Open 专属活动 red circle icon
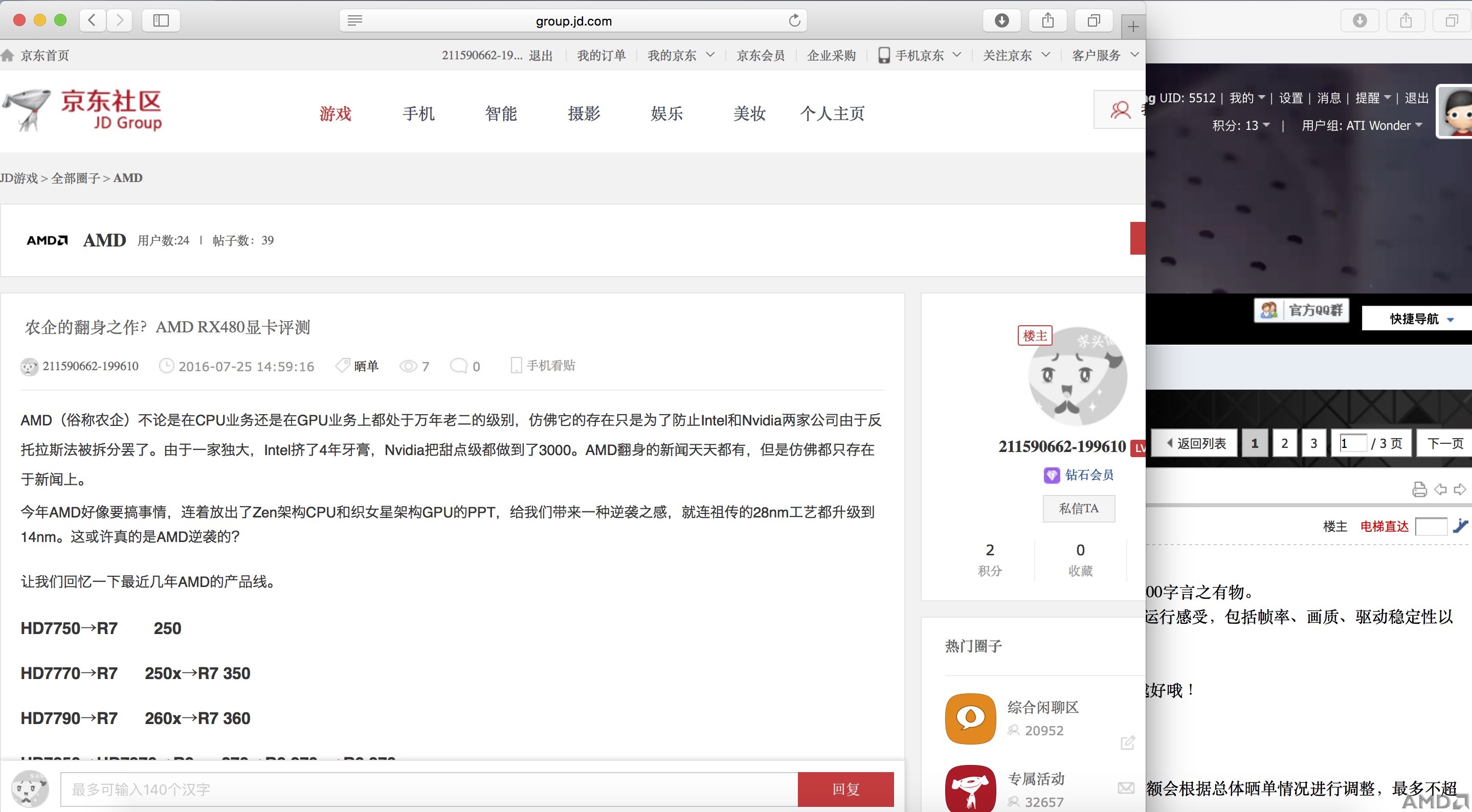This screenshot has width=1472, height=812. pyautogui.click(x=970, y=789)
